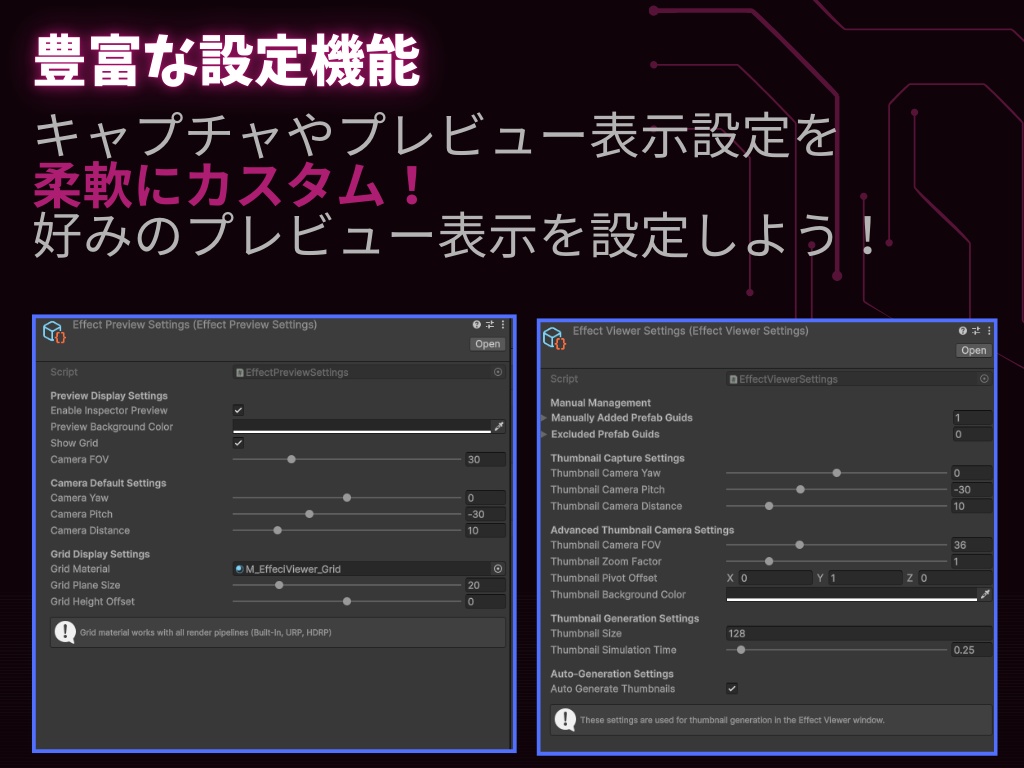Viewport: 1024px width, 768px height.
Task: Open the presets icon on Effect Viewer Settings header
Action: point(975,331)
